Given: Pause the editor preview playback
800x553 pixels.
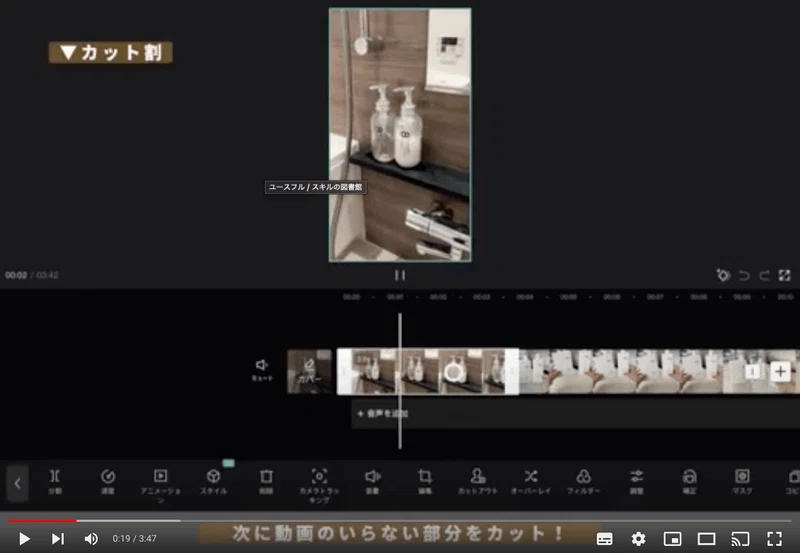Looking at the screenshot, I should (400, 275).
